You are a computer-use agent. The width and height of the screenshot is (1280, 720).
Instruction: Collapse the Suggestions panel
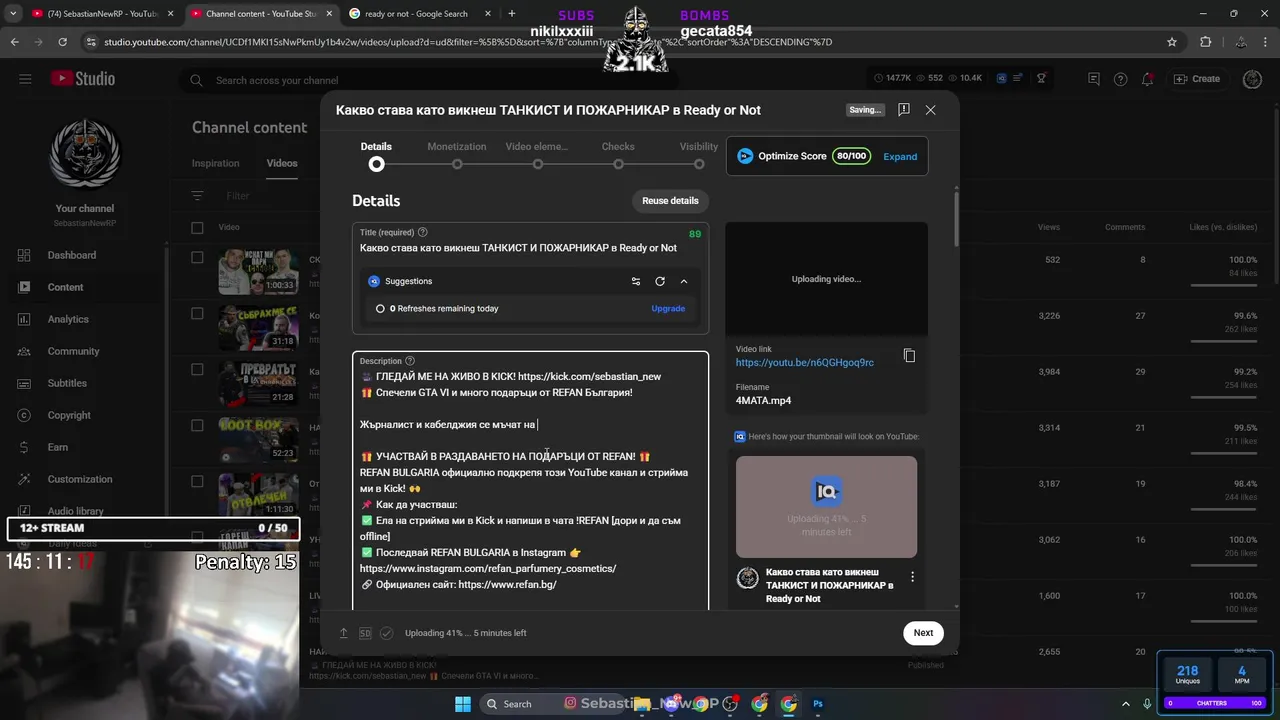tap(684, 281)
